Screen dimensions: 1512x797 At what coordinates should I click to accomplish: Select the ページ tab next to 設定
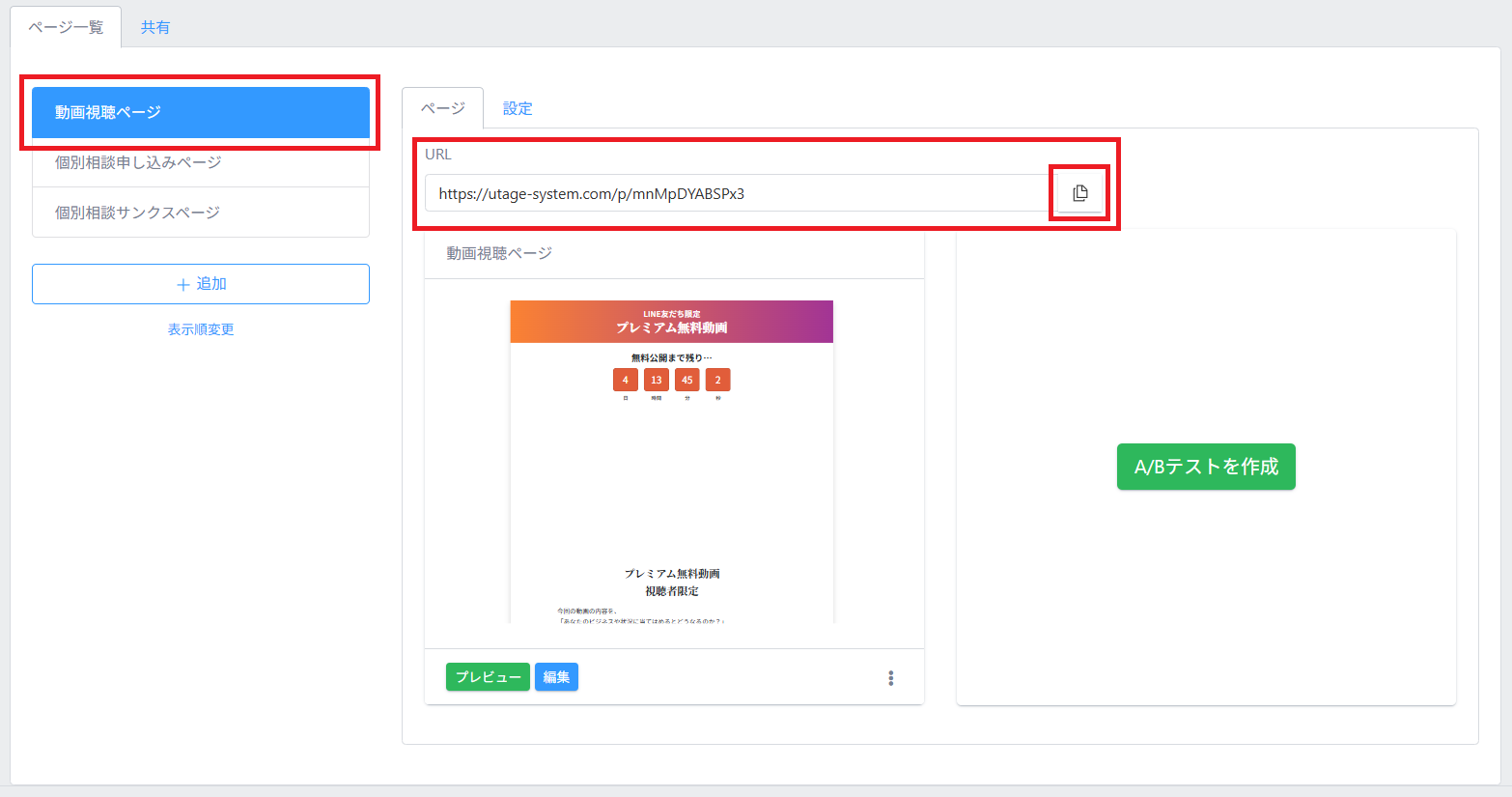coord(443,108)
